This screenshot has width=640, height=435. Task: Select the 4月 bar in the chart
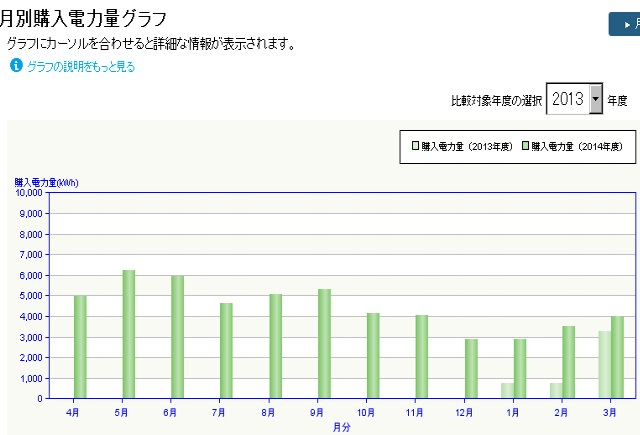pyautogui.click(x=80, y=346)
